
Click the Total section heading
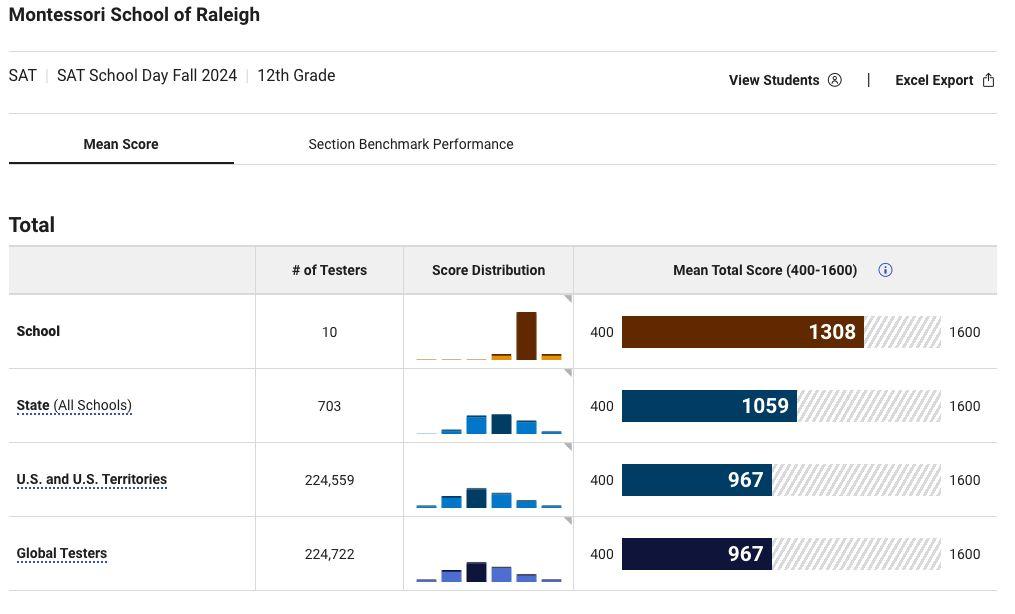[x=32, y=225]
